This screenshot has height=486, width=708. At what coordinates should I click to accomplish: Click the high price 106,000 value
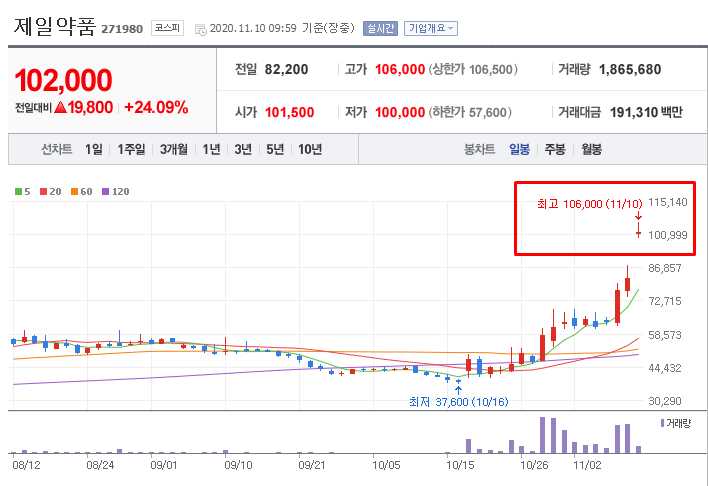[400, 69]
